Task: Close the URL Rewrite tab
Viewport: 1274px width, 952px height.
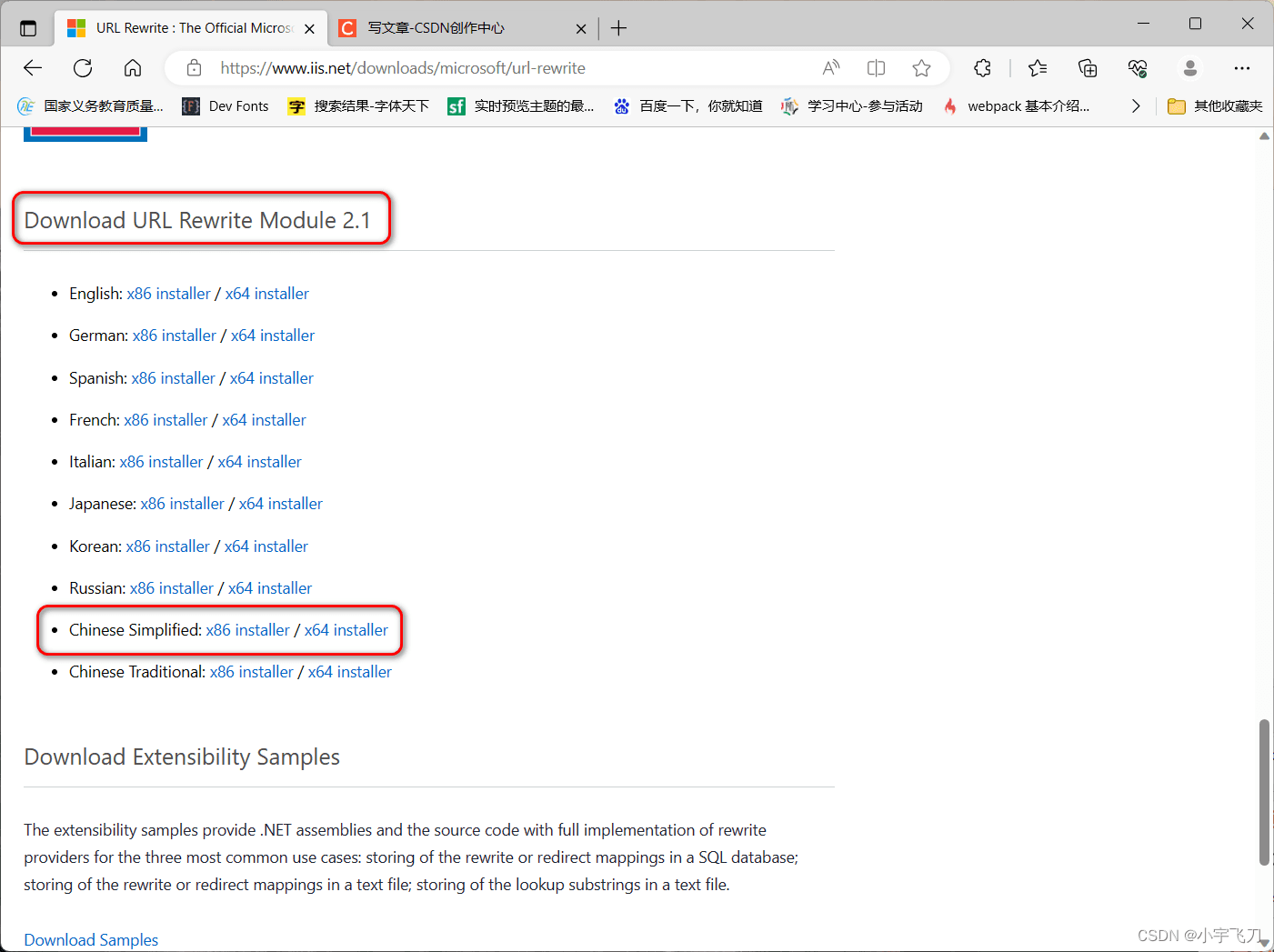Action: 310,29
